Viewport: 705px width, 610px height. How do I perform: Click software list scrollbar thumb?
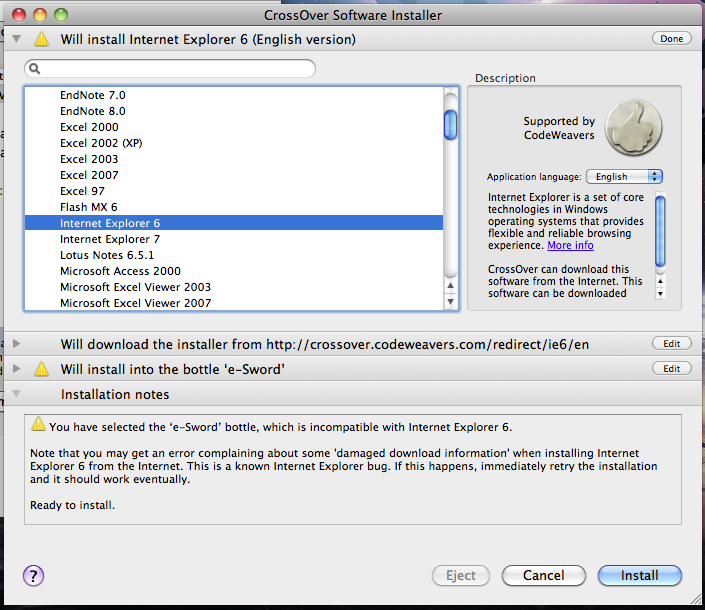[451, 125]
